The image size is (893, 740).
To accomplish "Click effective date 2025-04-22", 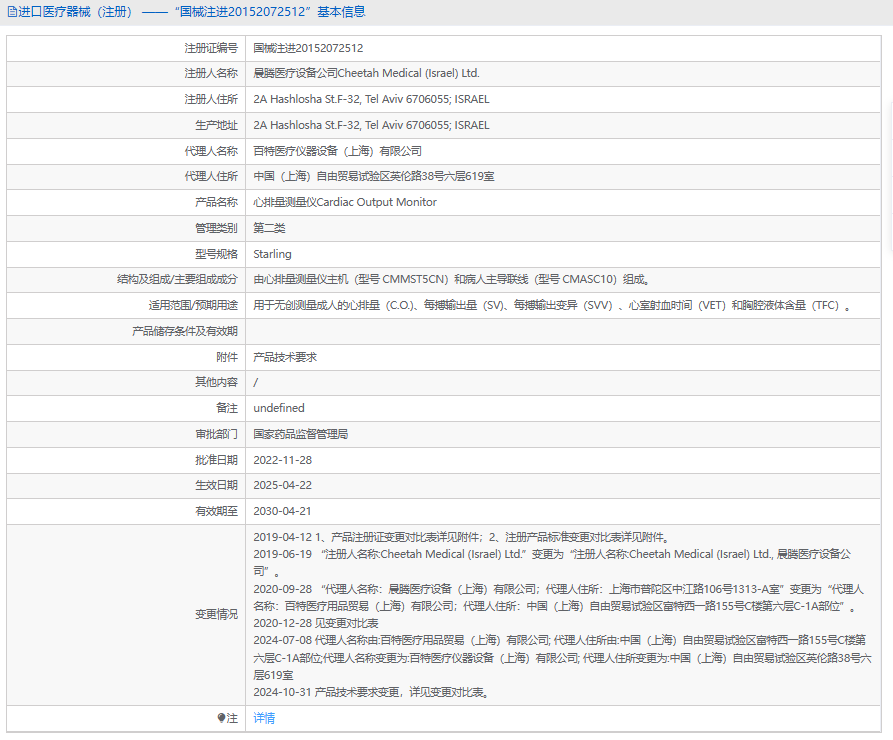I will point(282,485).
